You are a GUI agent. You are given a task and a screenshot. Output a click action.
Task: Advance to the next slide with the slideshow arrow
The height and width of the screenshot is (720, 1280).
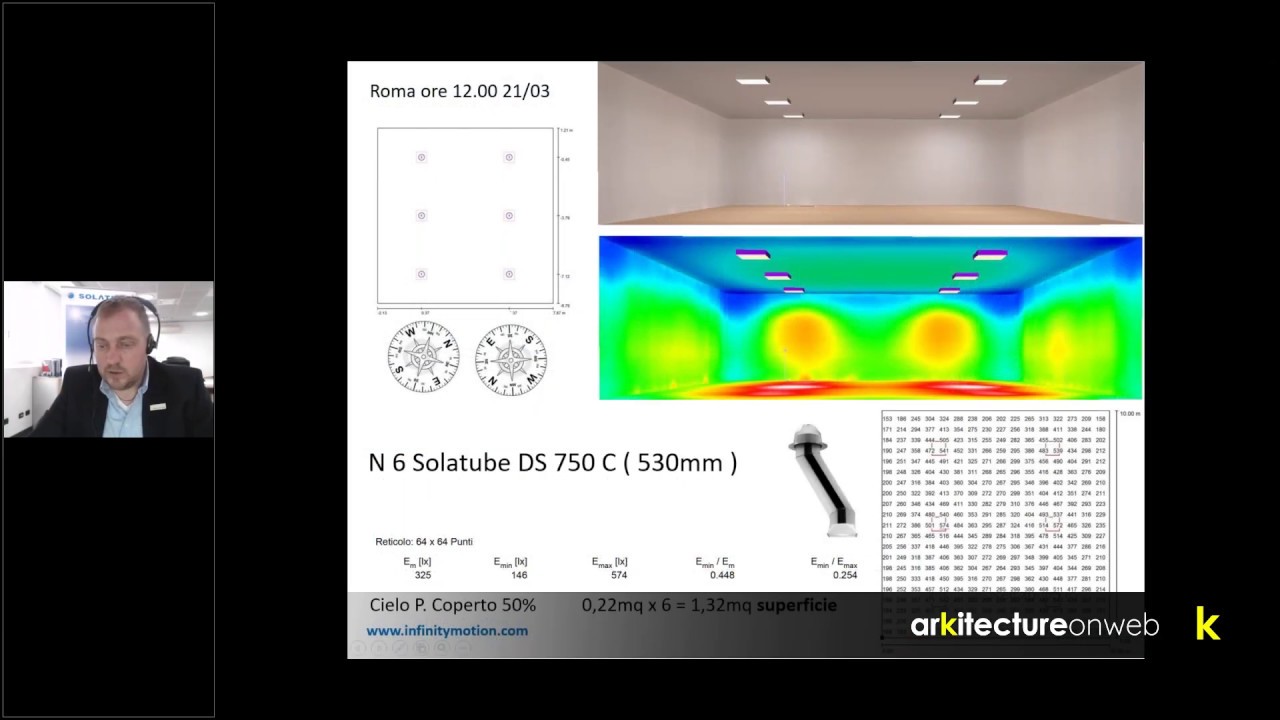pos(380,648)
